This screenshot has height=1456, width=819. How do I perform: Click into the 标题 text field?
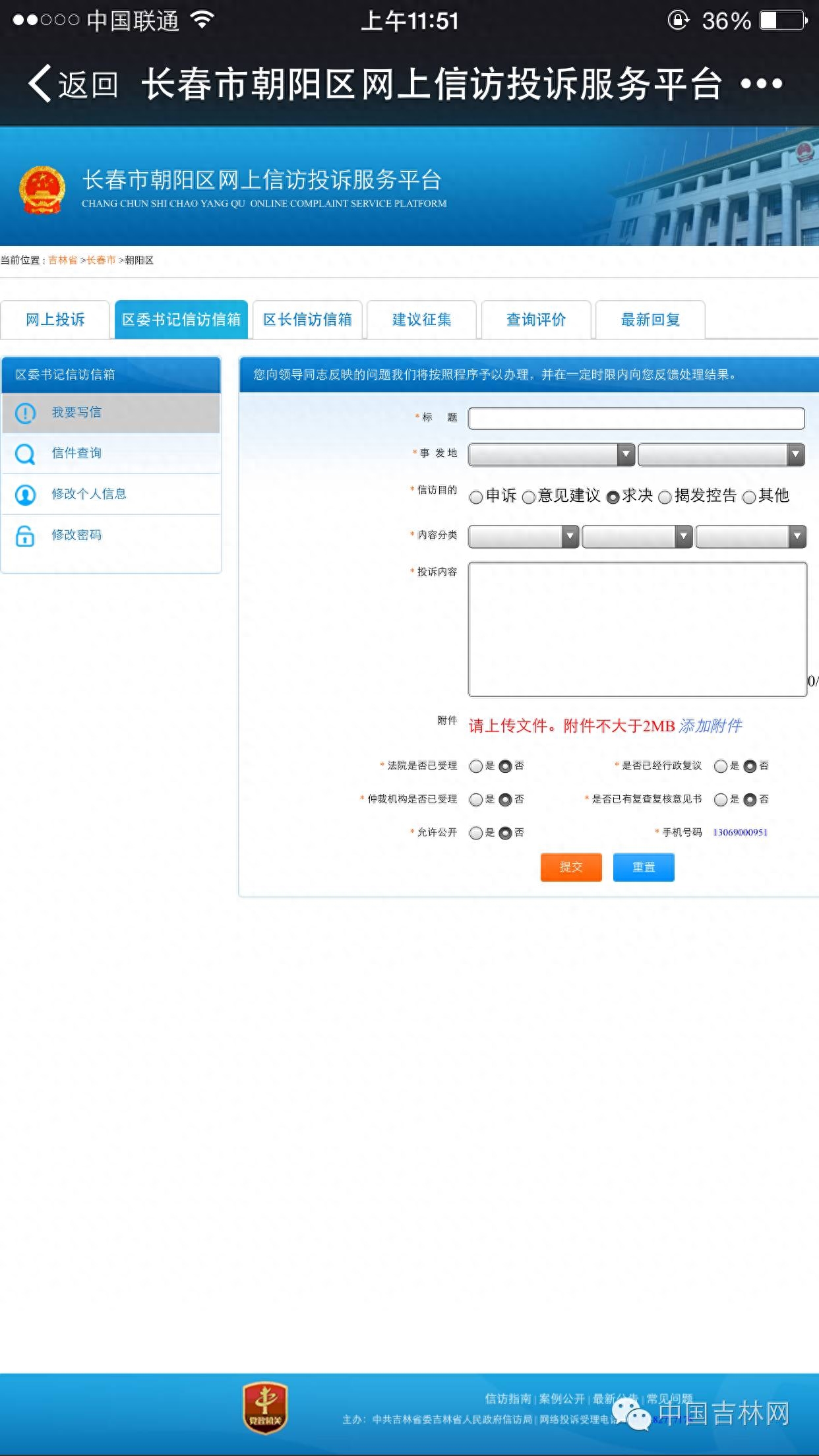point(636,418)
